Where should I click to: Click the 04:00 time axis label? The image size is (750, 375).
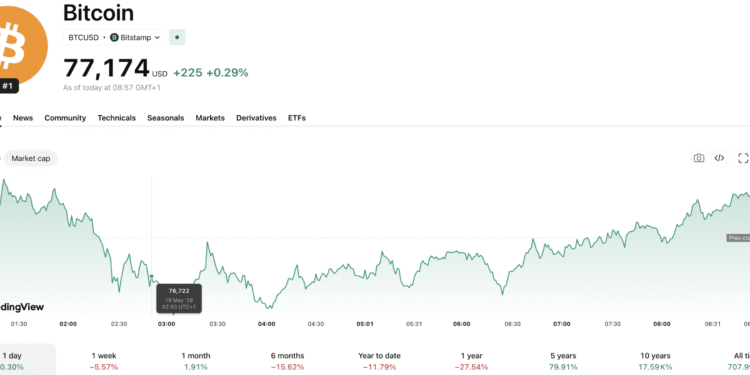pyautogui.click(x=266, y=324)
